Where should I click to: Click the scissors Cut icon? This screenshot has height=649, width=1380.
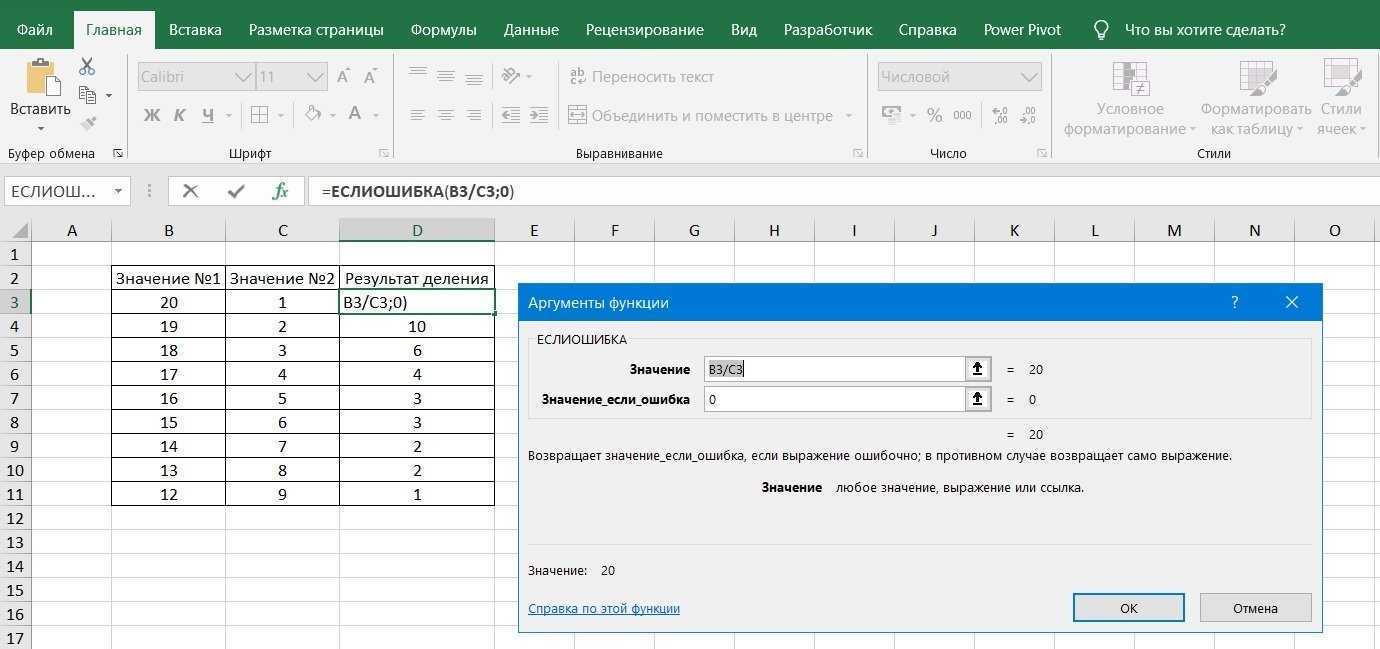[x=86, y=66]
